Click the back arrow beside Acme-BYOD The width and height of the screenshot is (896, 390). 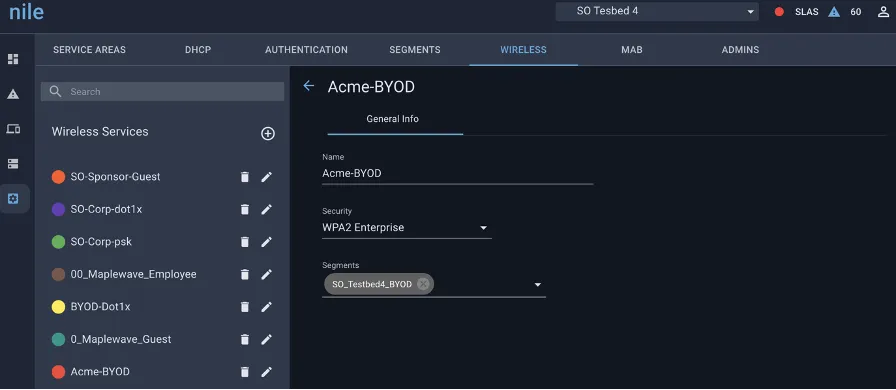click(x=309, y=86)
